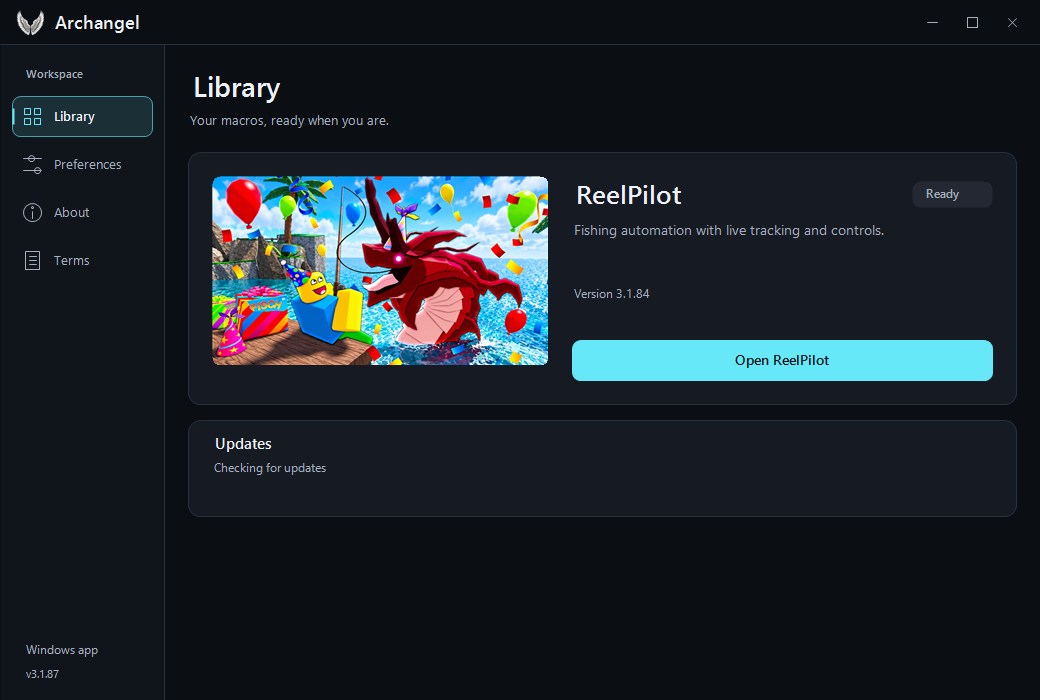Select the Library grid icon
This screenshot has width=1040, height=700.
coord(32,117)
